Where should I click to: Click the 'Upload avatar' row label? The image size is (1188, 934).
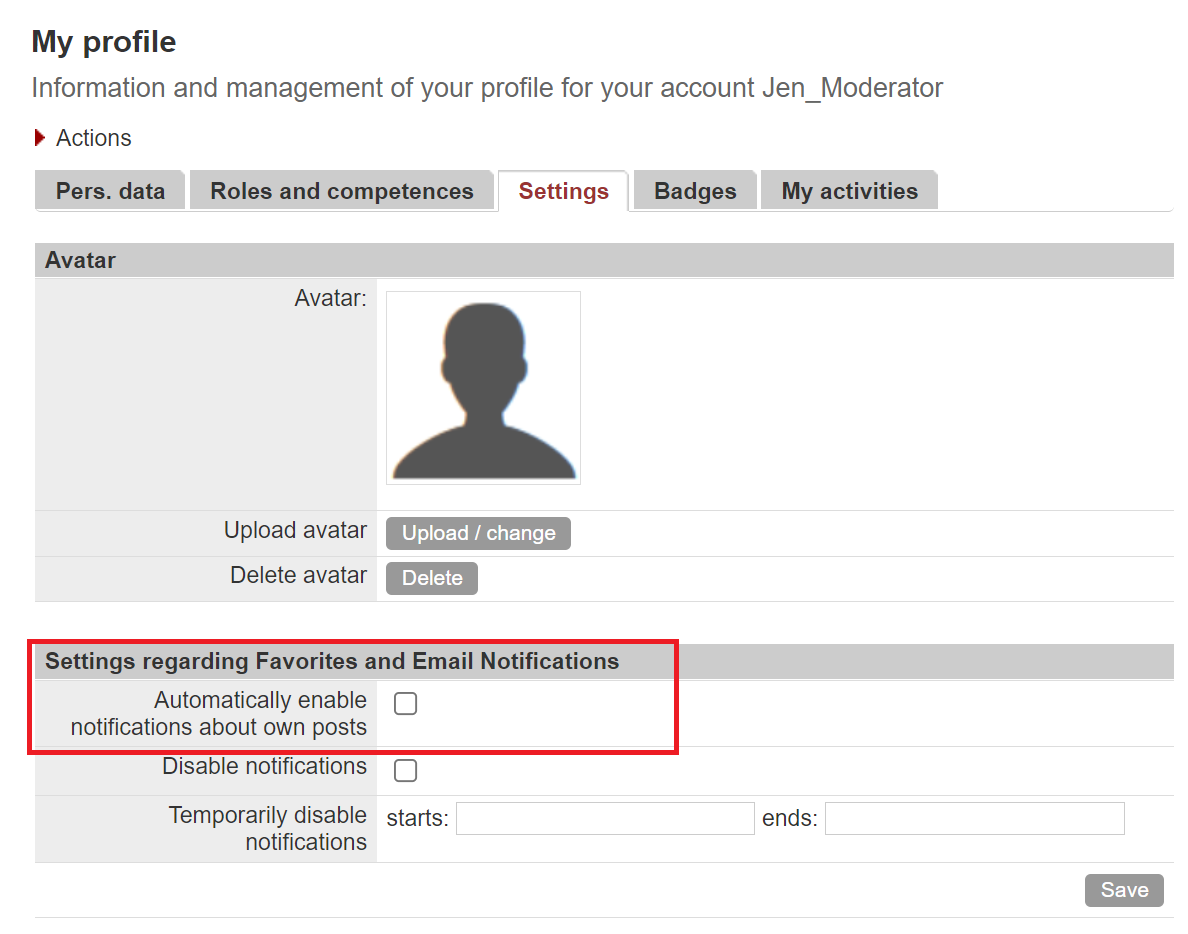click(295, 531)
